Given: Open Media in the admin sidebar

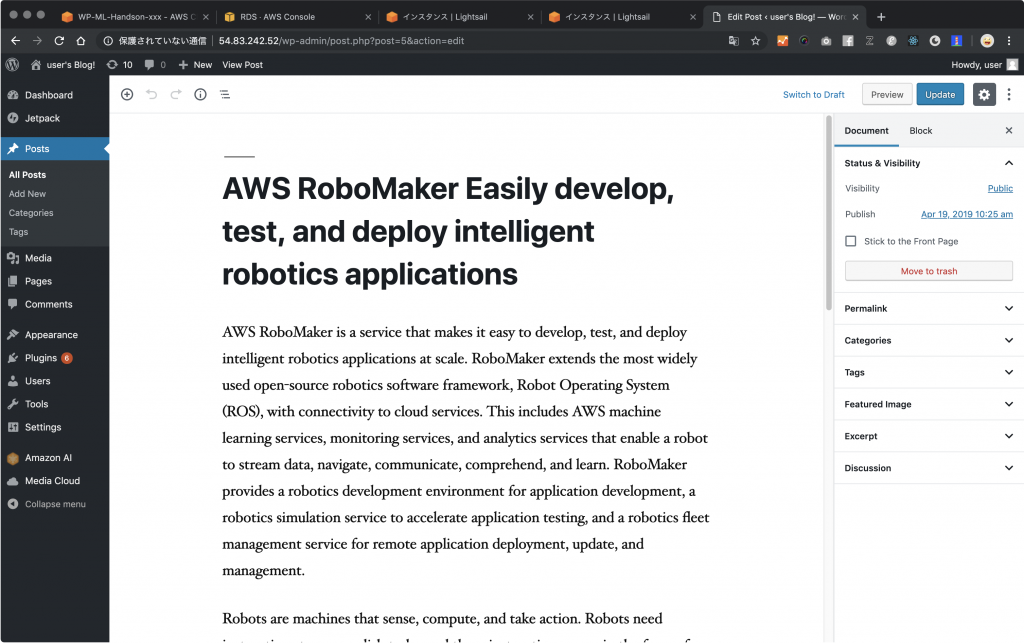Looking at the screenshot, I should coord(55,258).
